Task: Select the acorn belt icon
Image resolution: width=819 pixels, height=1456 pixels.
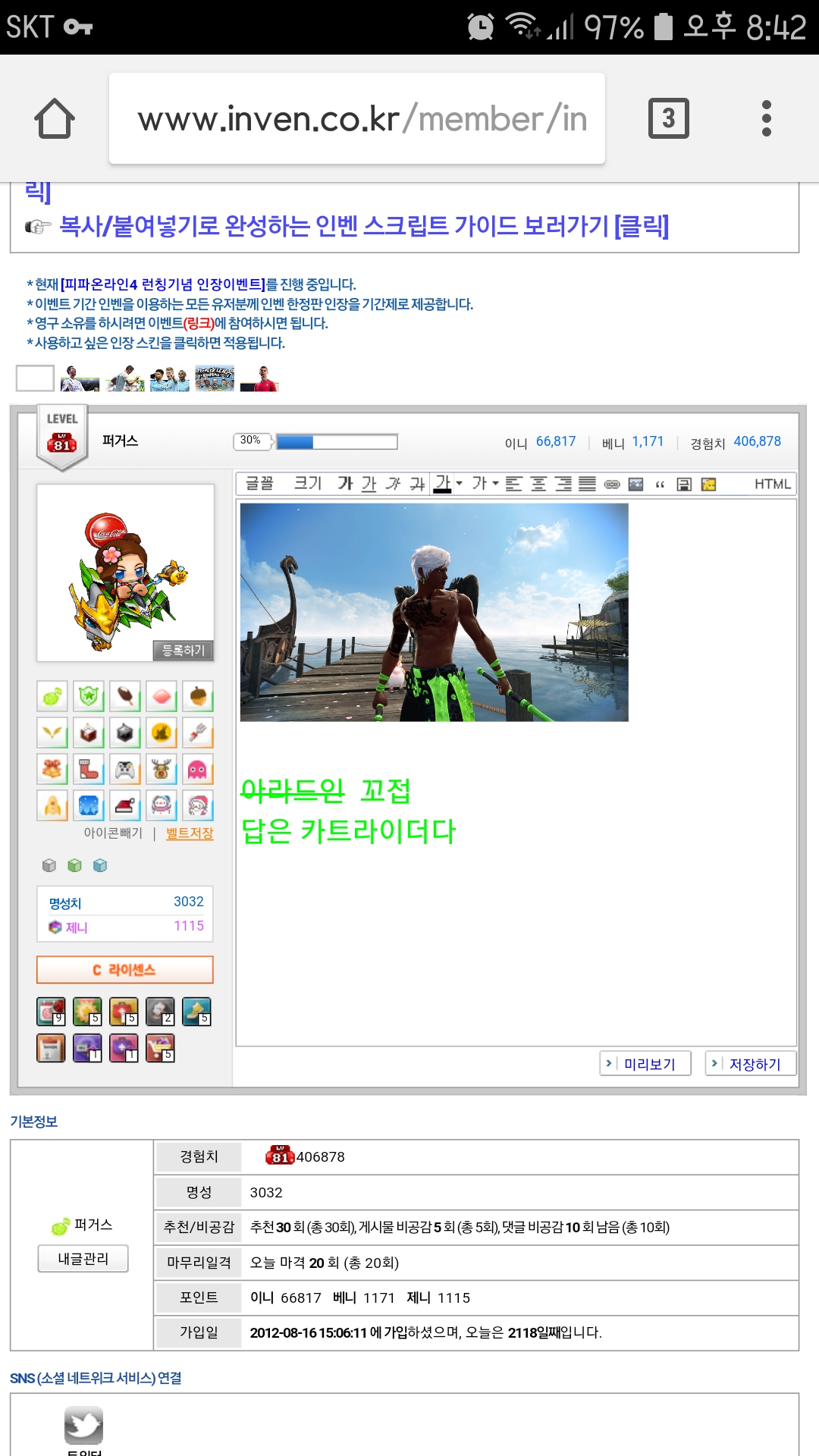Action: (198, 696)
